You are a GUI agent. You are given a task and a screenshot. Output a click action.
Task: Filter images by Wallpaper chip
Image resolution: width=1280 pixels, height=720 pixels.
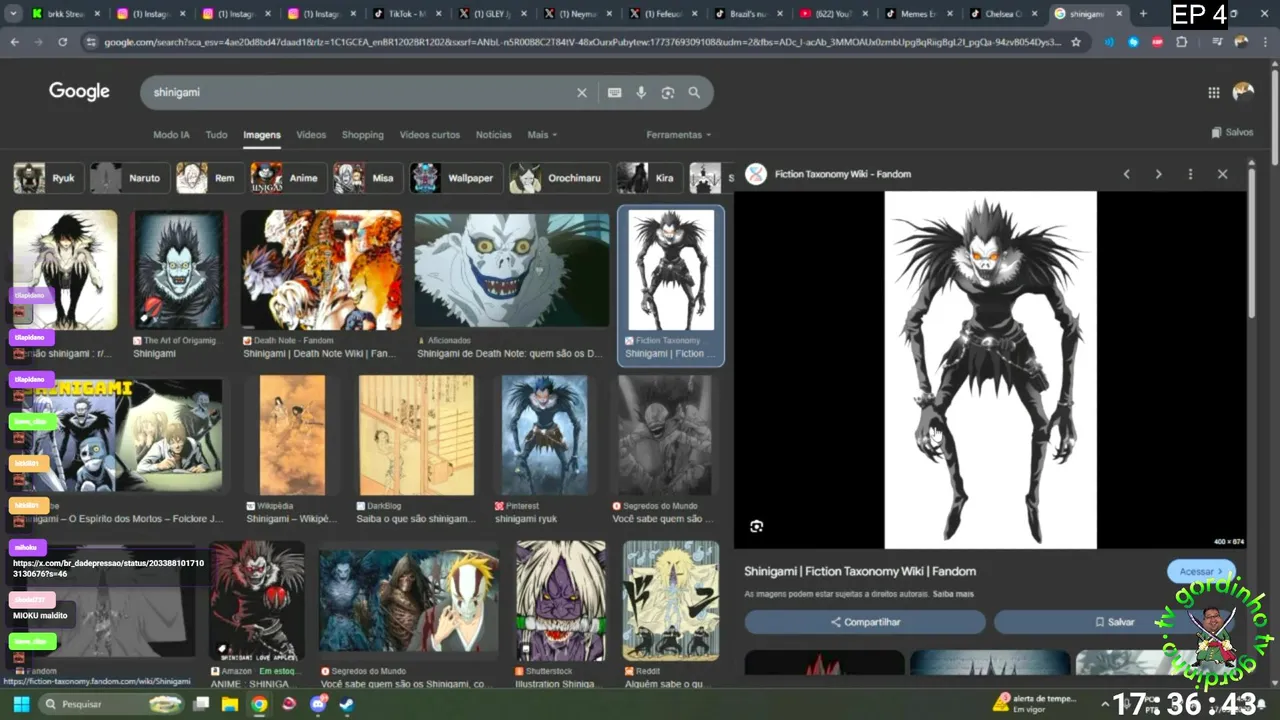pyautogui.click(x=454, y=178)
